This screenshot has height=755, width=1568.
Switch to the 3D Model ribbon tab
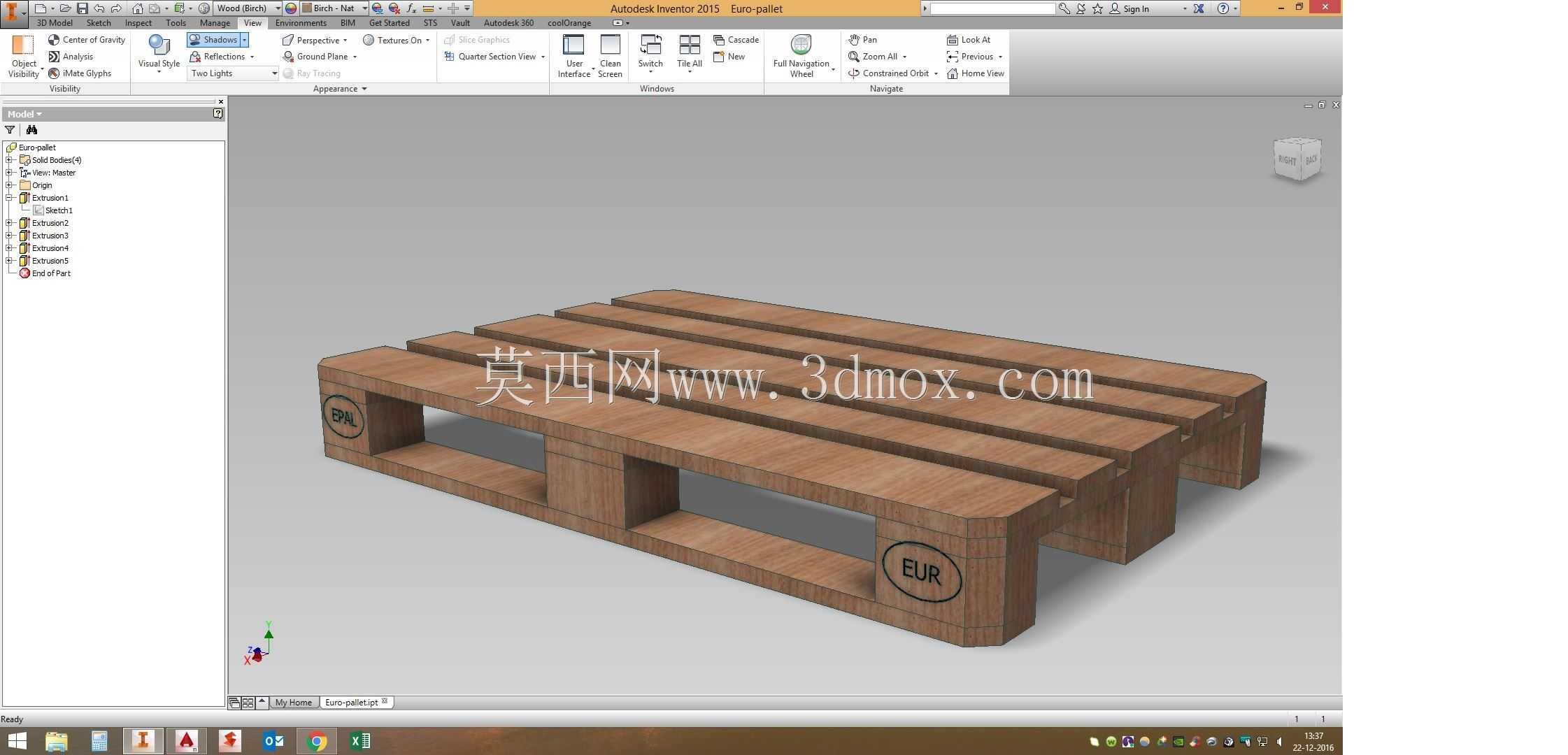click(x=55, y=23)
